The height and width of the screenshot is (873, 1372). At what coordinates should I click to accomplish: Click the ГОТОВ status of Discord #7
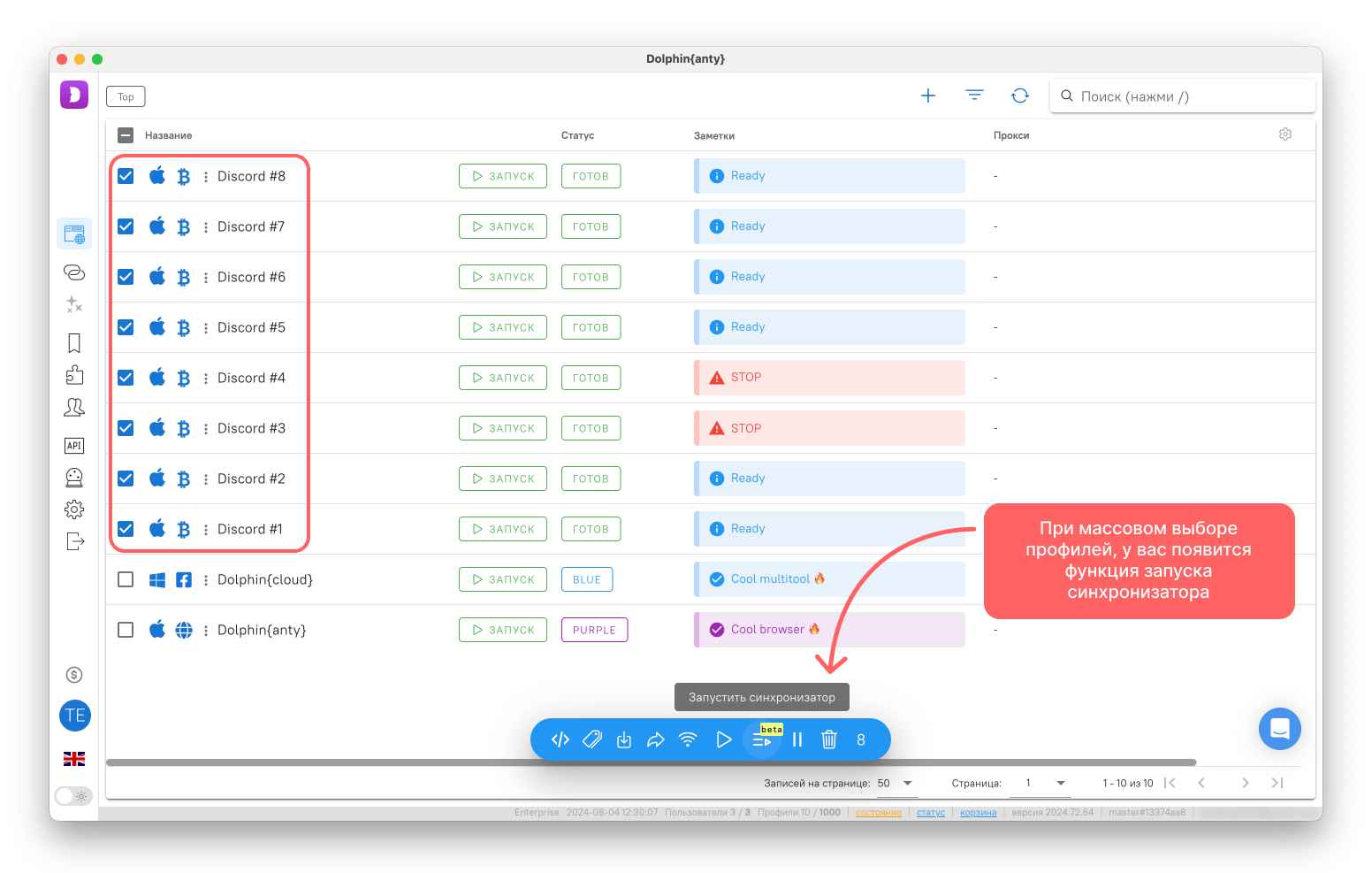point(591,226)
